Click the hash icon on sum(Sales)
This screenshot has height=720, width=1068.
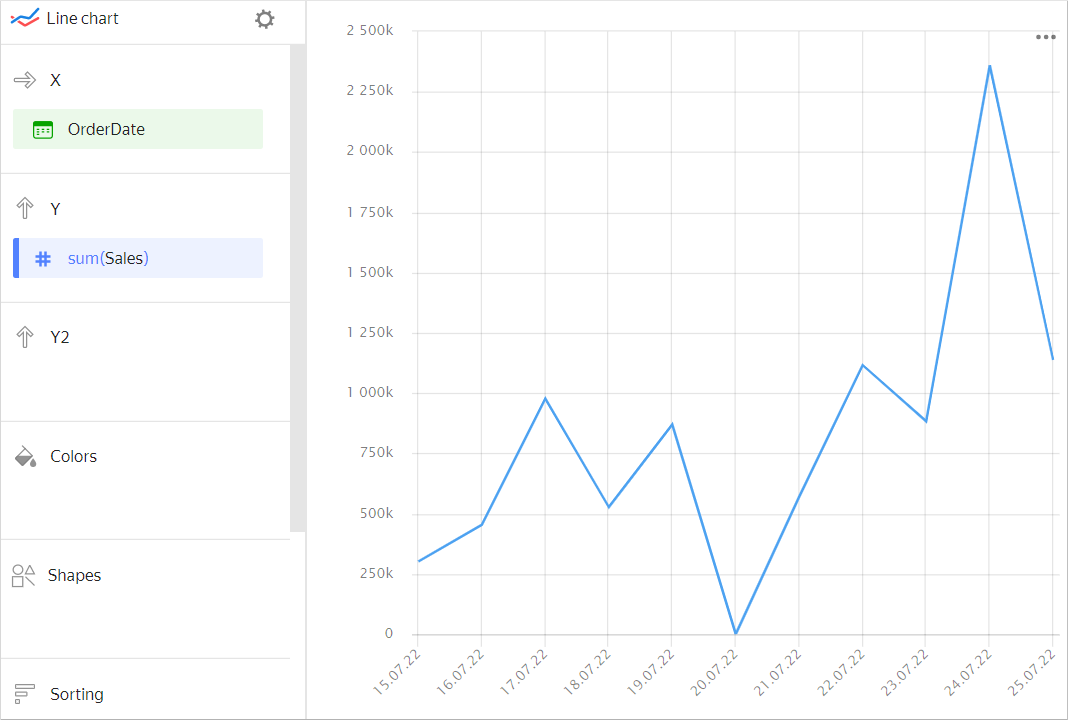tap(43, 258)
